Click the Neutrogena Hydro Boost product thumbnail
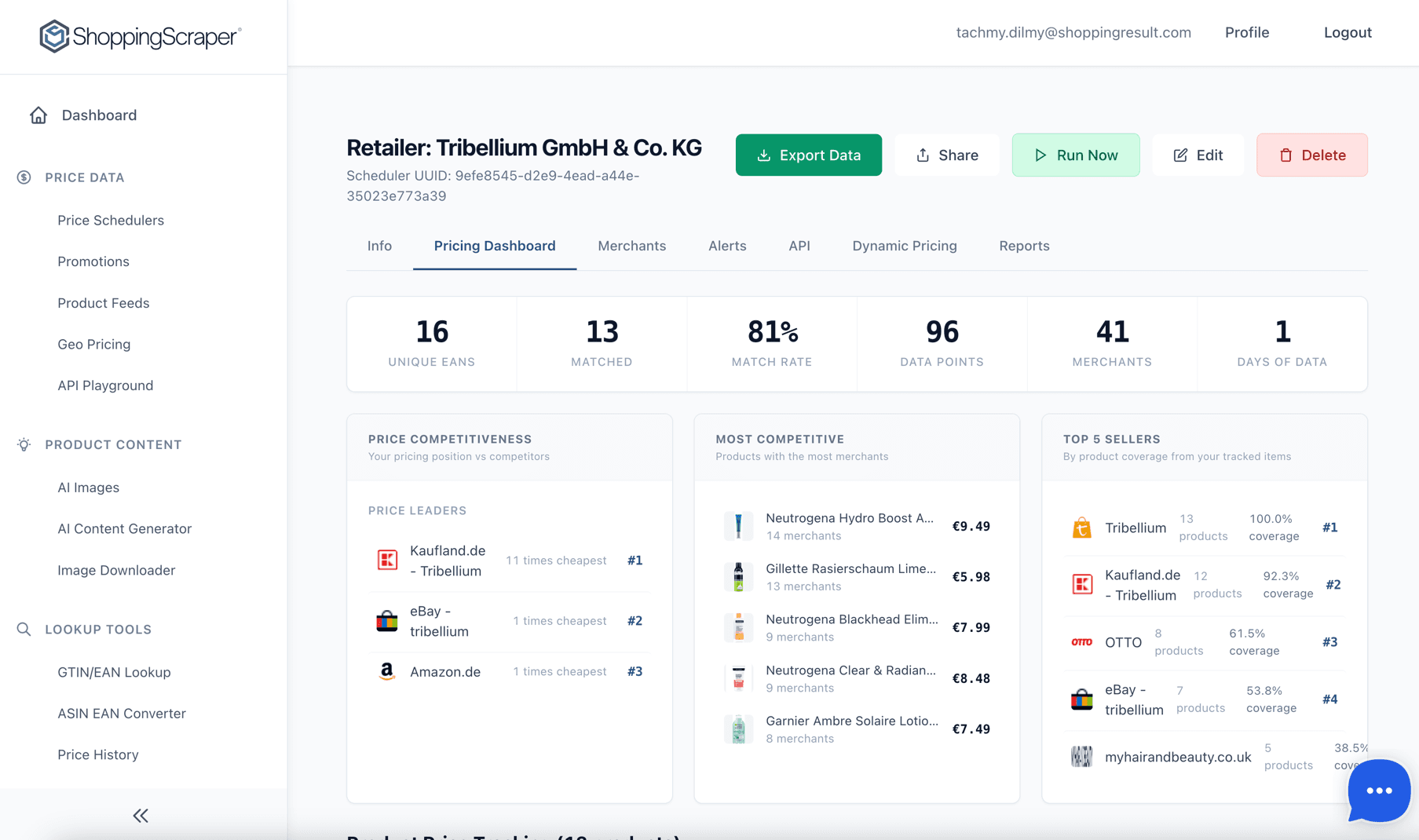 pyautogui.click(x=738, y=526)
